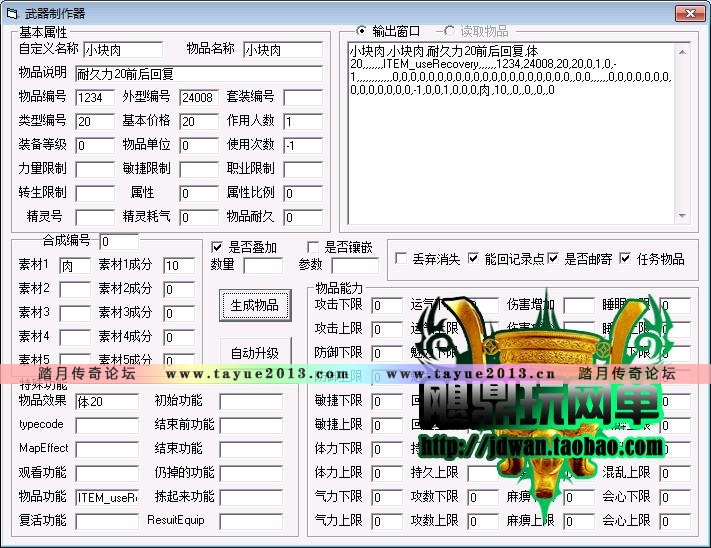The image size is (711, 548).
Task: Click the 自定义名称 input field
Action: coord(122,49)
